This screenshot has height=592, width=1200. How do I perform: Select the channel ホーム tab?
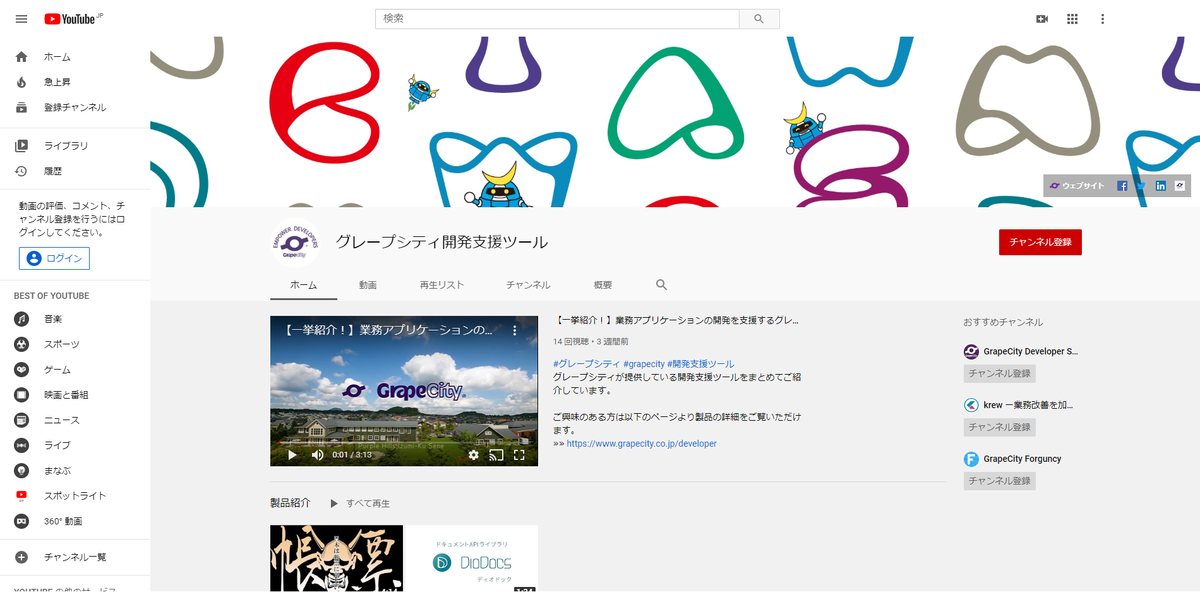(x=303, y=285)
